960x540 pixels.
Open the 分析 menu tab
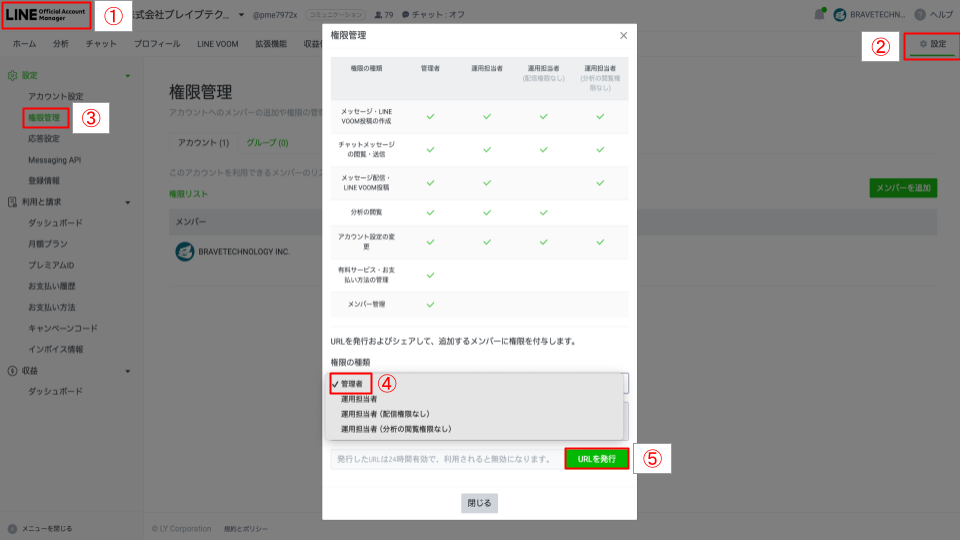[61, 44]
